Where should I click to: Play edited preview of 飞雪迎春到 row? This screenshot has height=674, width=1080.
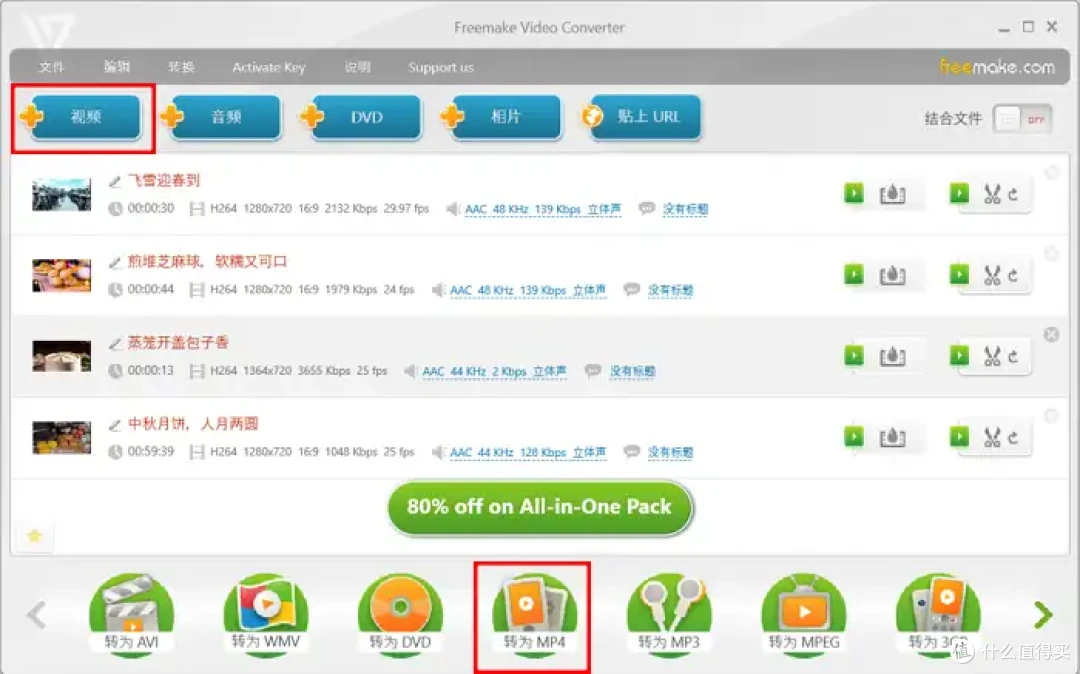[959, 193]
